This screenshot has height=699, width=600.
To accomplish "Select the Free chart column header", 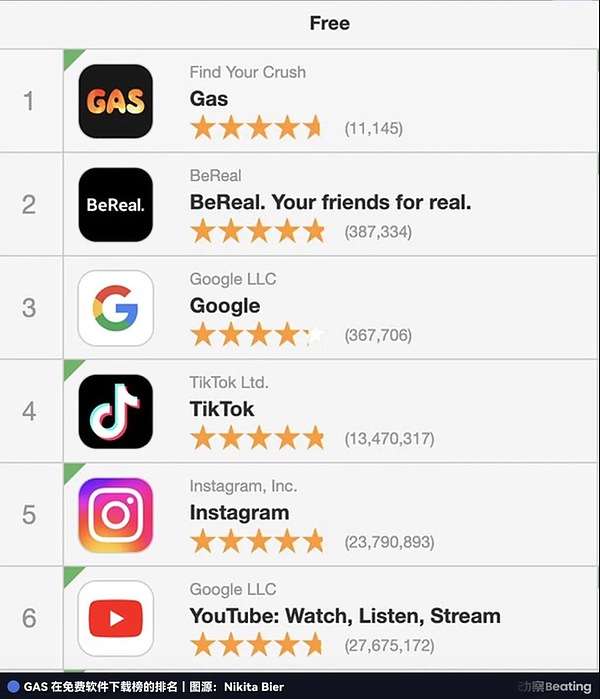I will (329, 23).
